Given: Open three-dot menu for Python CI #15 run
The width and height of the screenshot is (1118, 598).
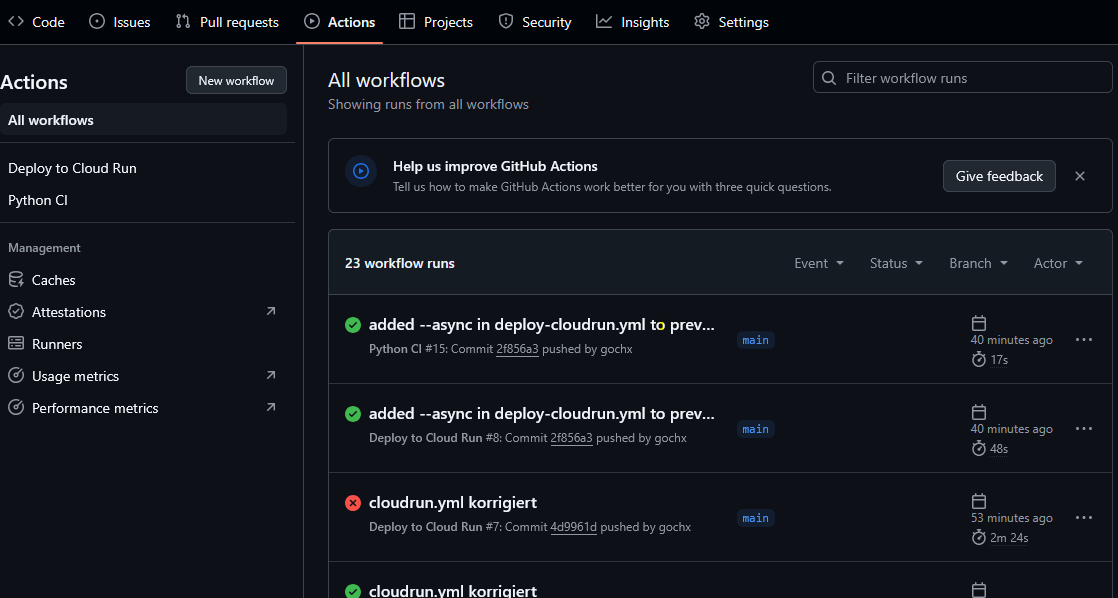Looking at the screenshot, I should [x=1083, y=340].
